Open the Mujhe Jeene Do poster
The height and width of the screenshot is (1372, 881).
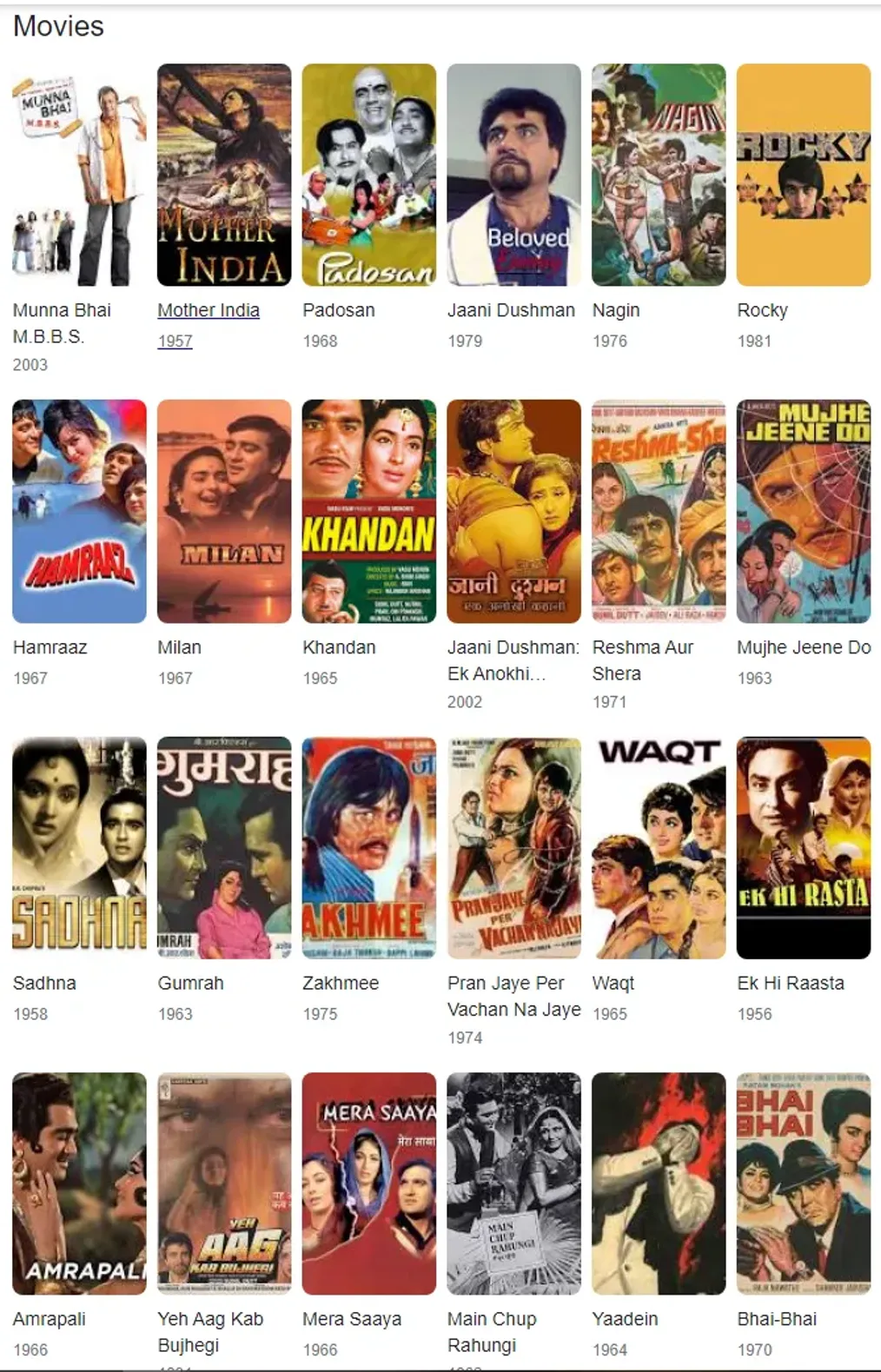pyautogui.click(x=804, y=511)
